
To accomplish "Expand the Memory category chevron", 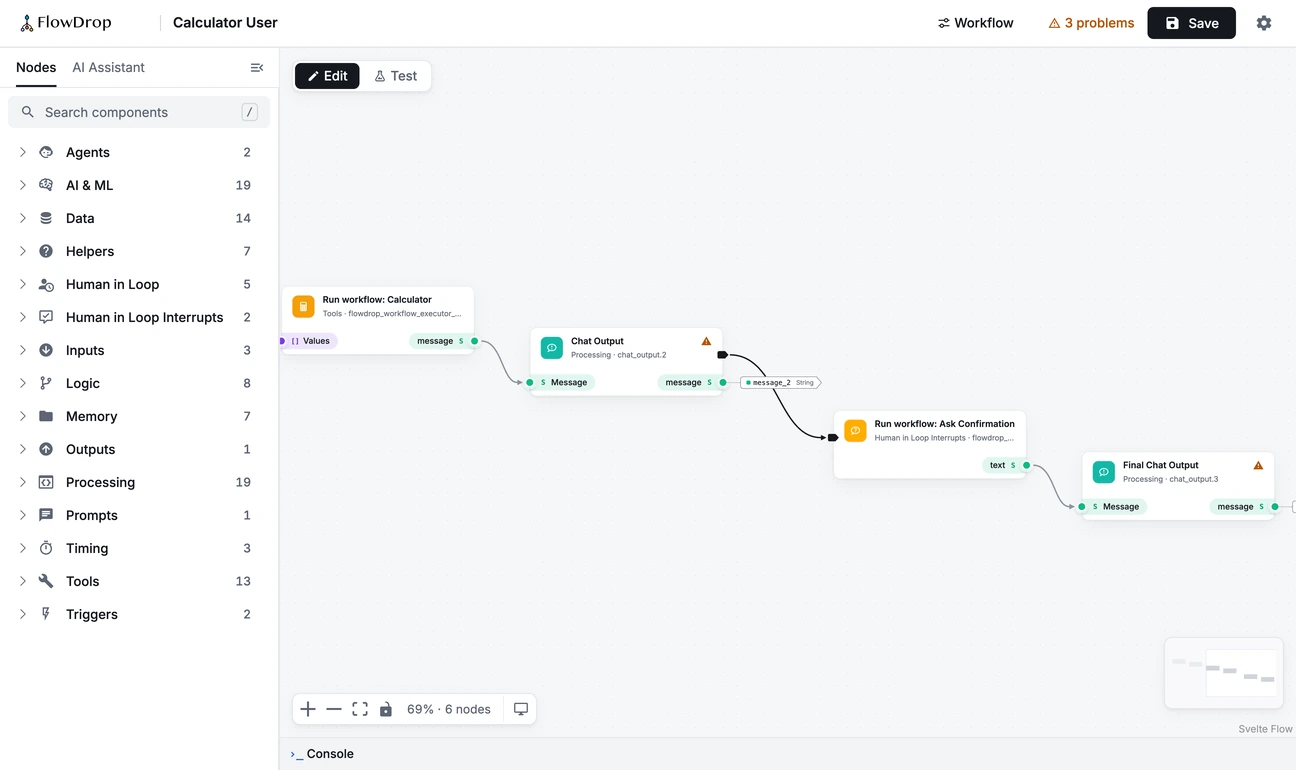I will point(23,416).
